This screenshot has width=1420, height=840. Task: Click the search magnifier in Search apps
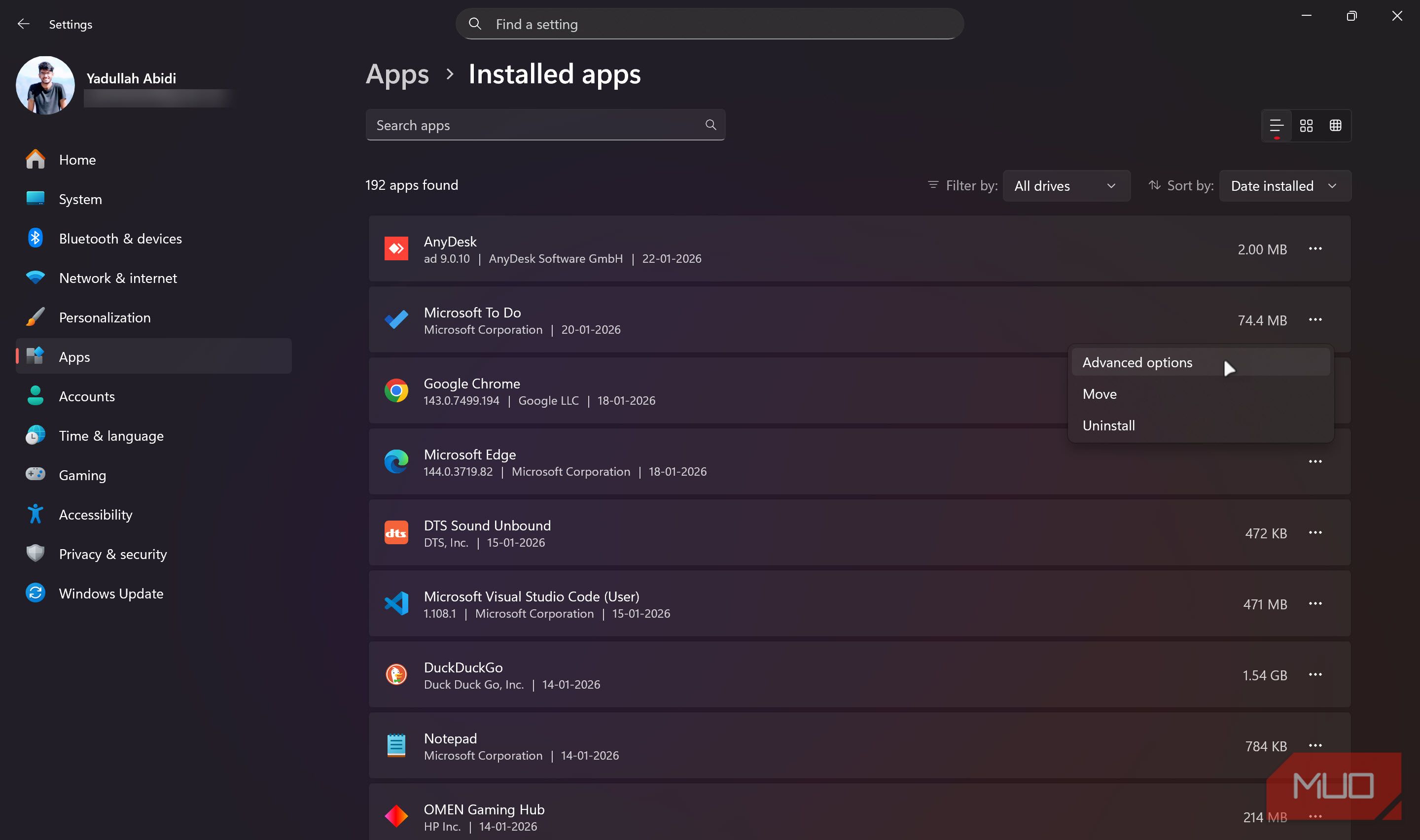710,125
